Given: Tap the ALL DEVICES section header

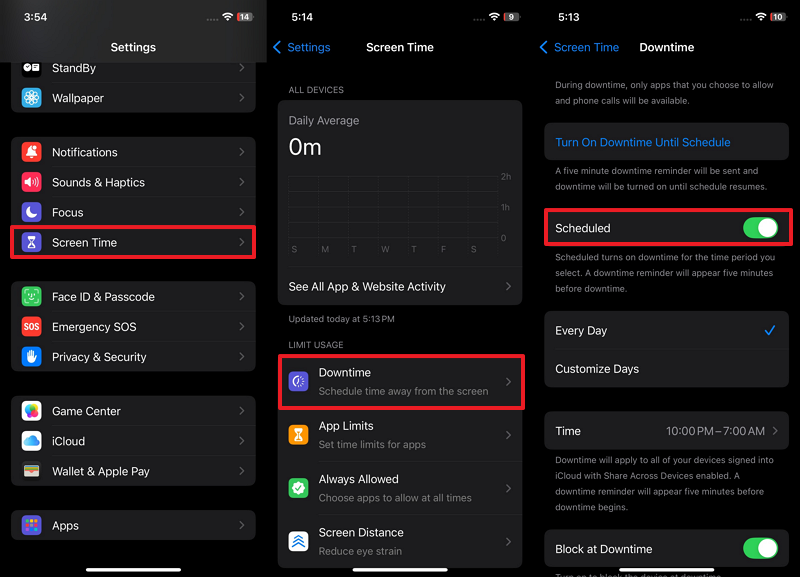Looking at the screenshot, I should (x=316, y=90).
